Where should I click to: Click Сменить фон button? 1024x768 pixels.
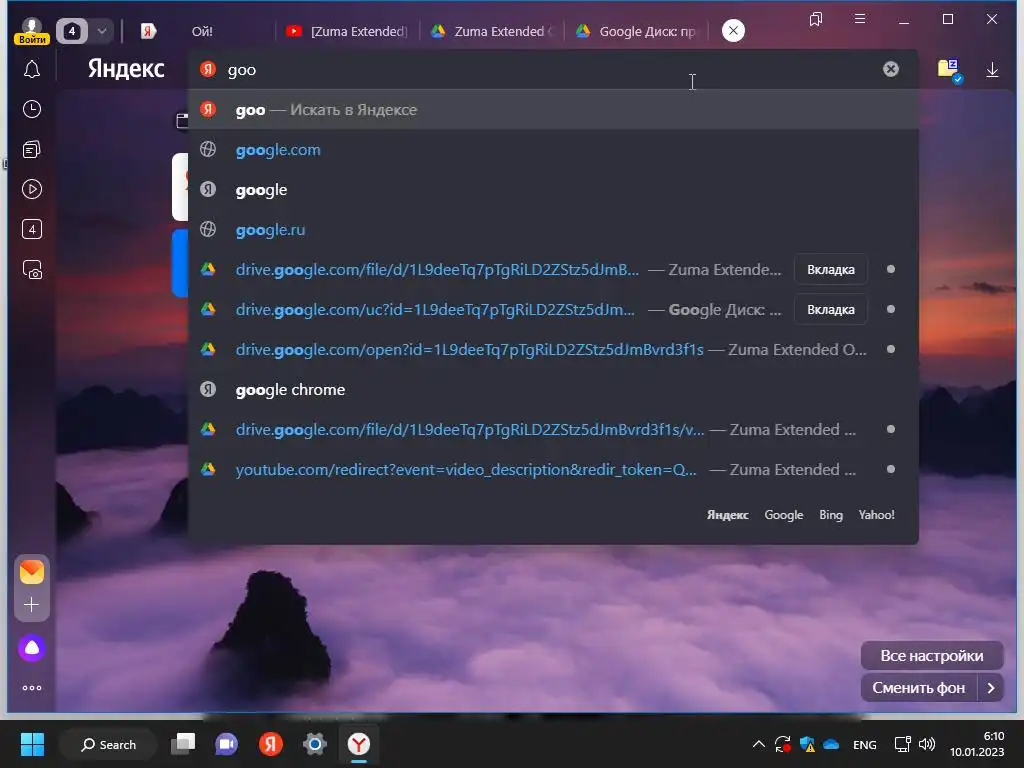[919, 688]
